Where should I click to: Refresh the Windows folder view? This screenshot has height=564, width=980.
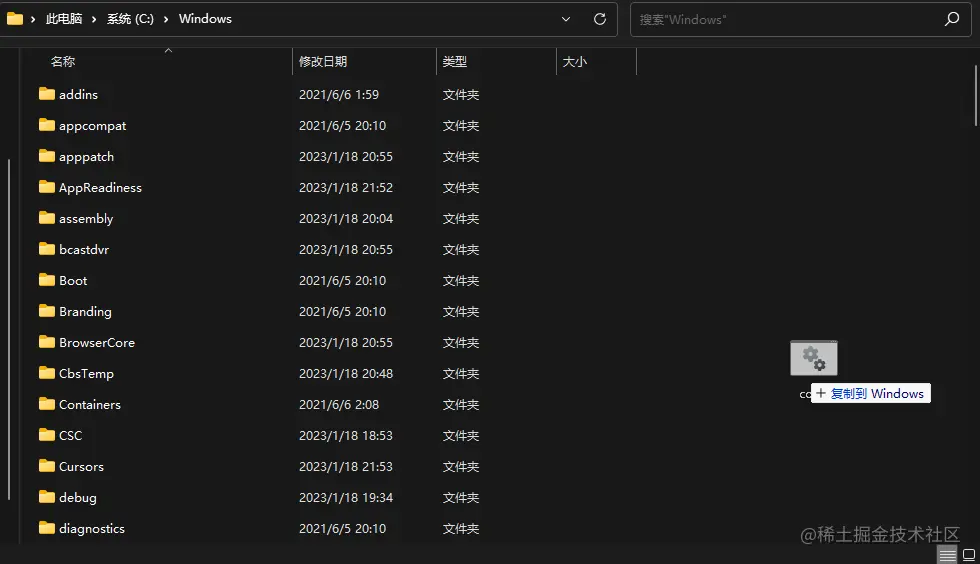(x=599, y=19)
